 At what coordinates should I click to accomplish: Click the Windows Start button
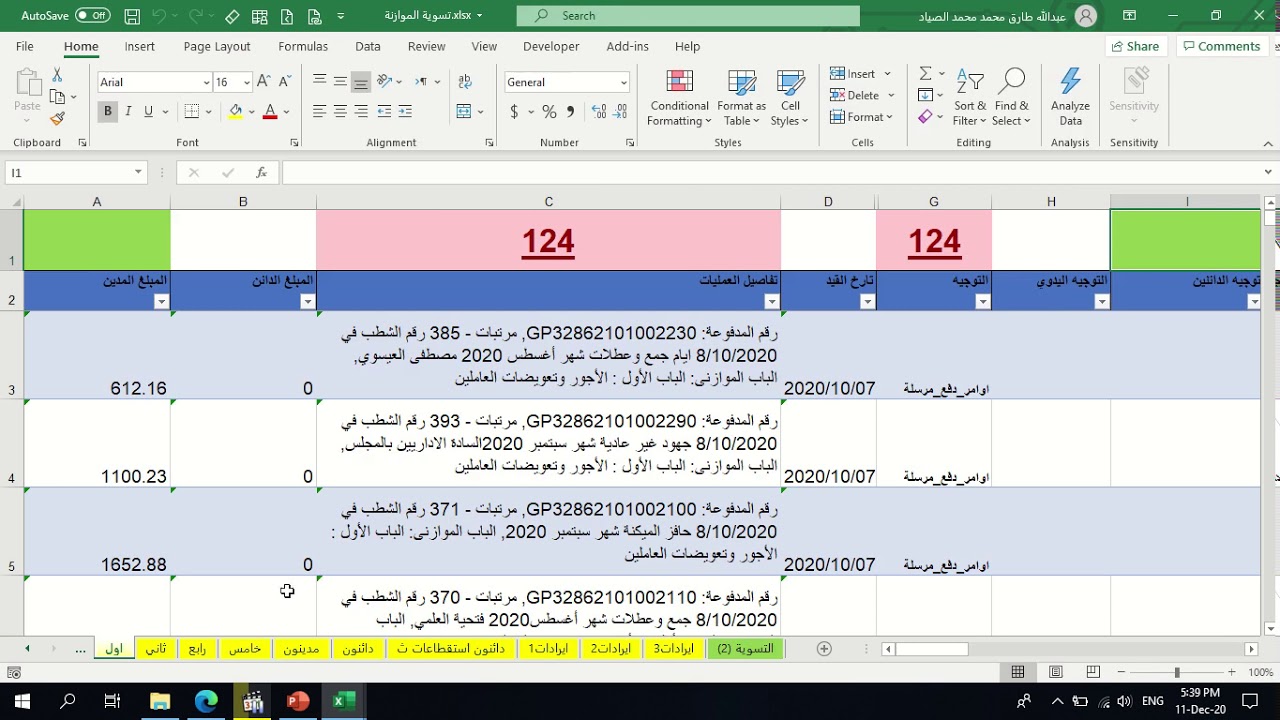[22, 702]
